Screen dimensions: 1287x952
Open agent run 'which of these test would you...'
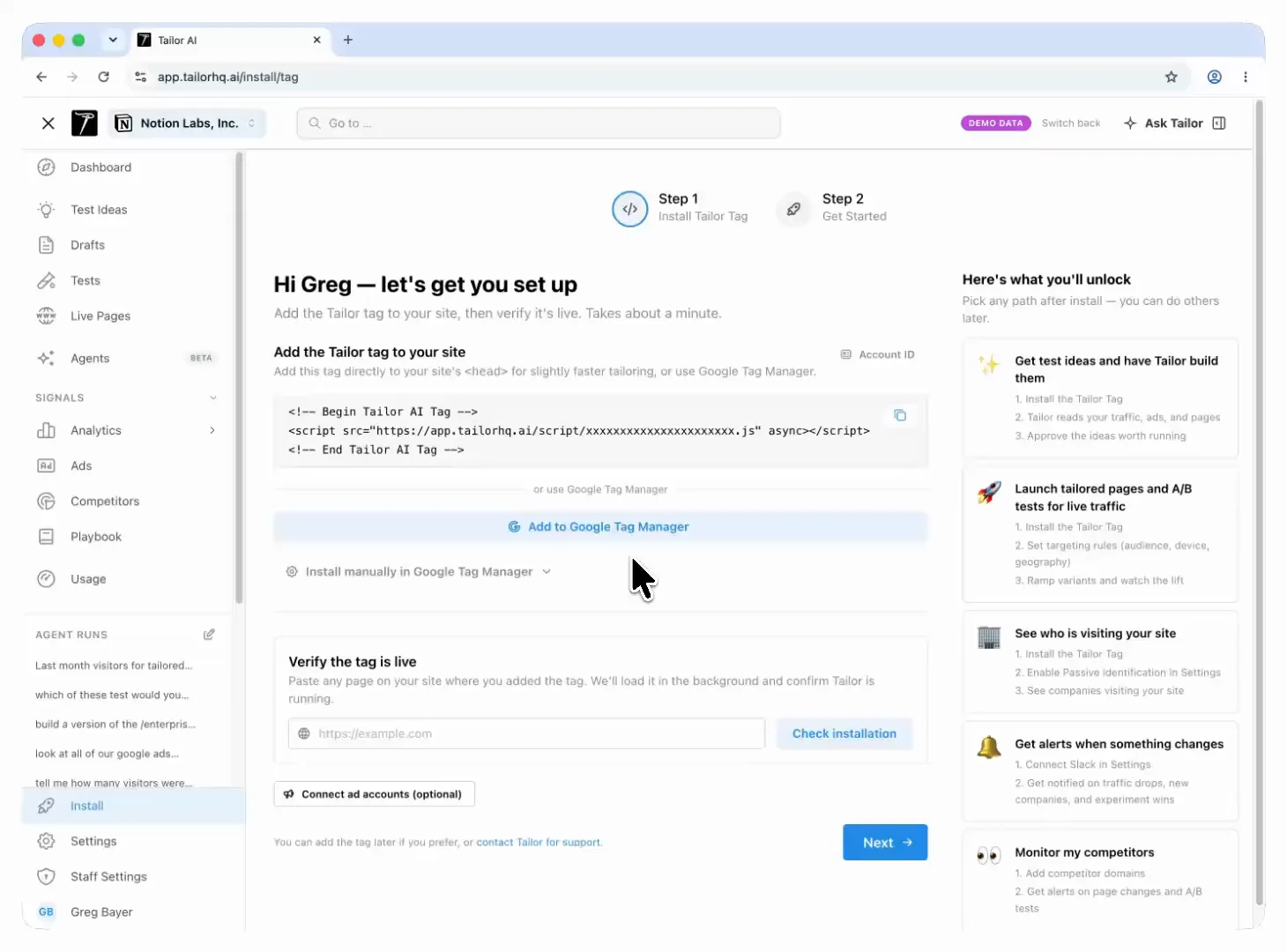(x=112, y=695)
